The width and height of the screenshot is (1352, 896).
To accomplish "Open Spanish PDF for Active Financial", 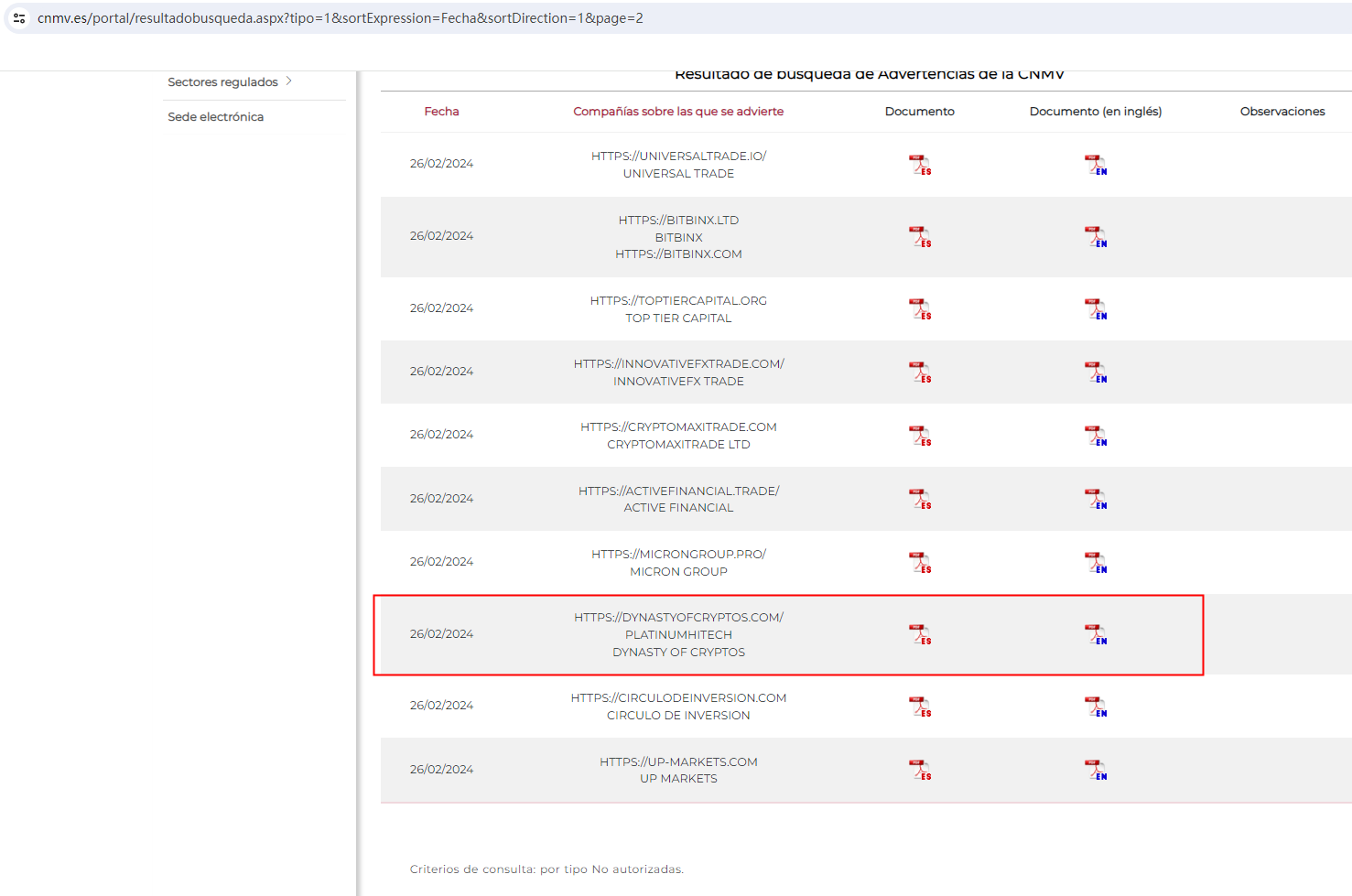I will click(920, 499).
